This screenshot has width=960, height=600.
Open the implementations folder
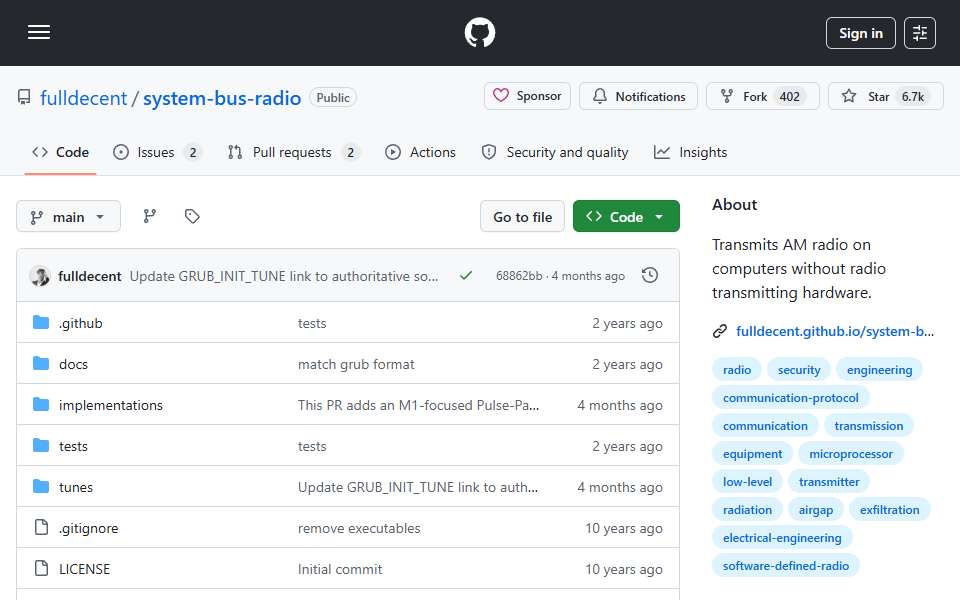[111, 405]
